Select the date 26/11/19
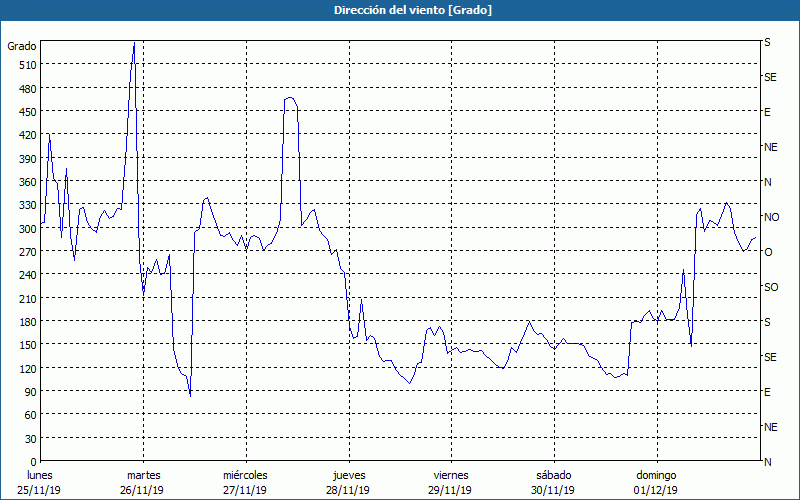The image size is (800, 500). [142, 490]
